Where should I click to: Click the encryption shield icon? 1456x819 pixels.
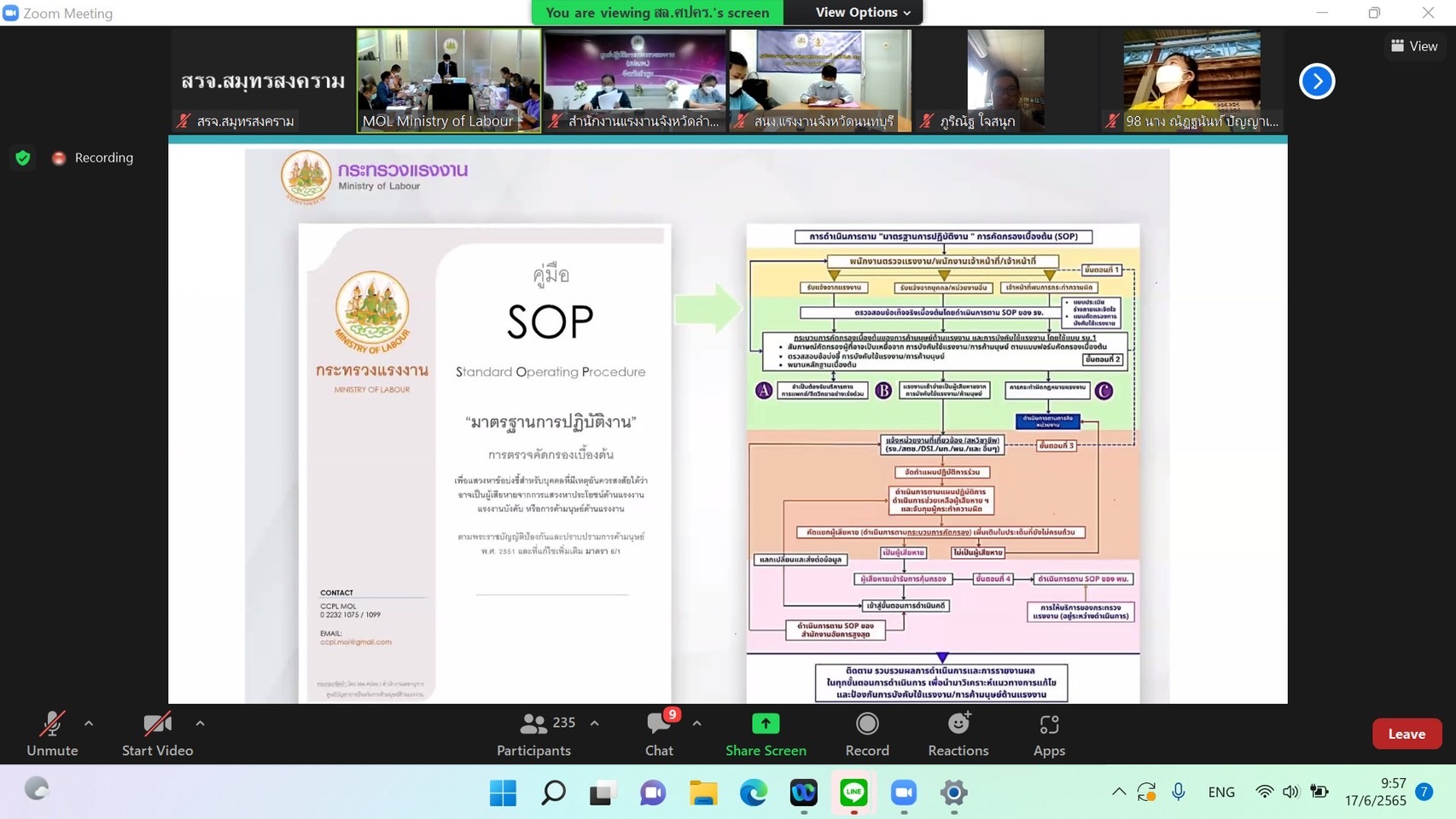coord(23,158)
